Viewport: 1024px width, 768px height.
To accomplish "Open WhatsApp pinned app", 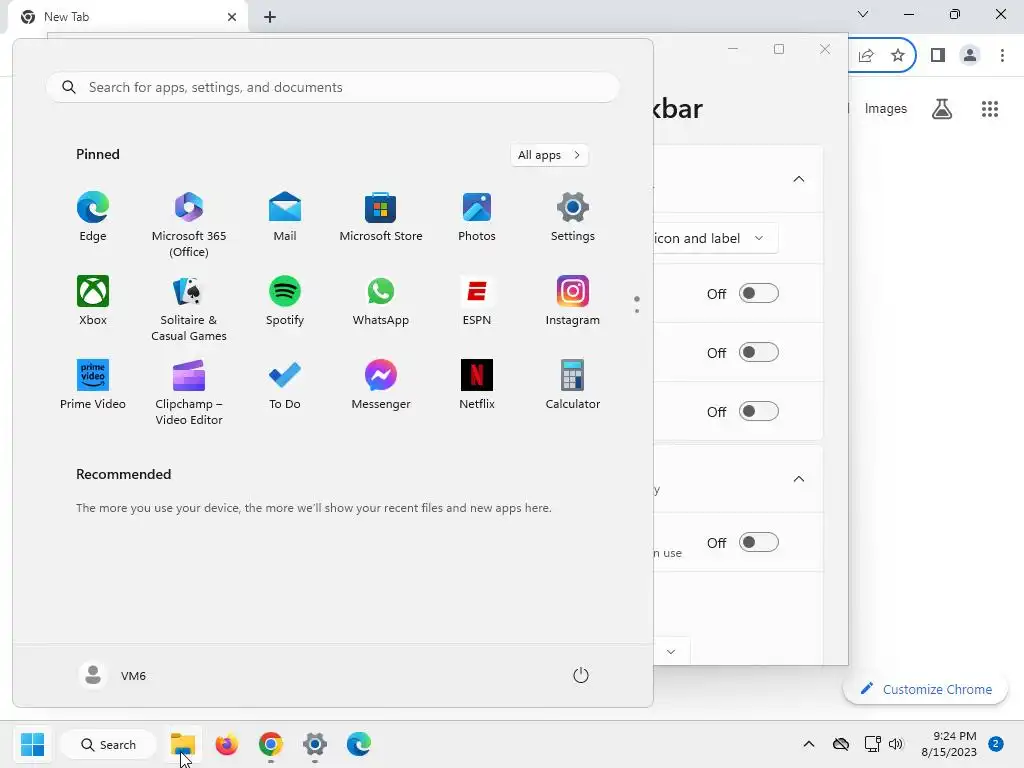I will click(381, 300).
